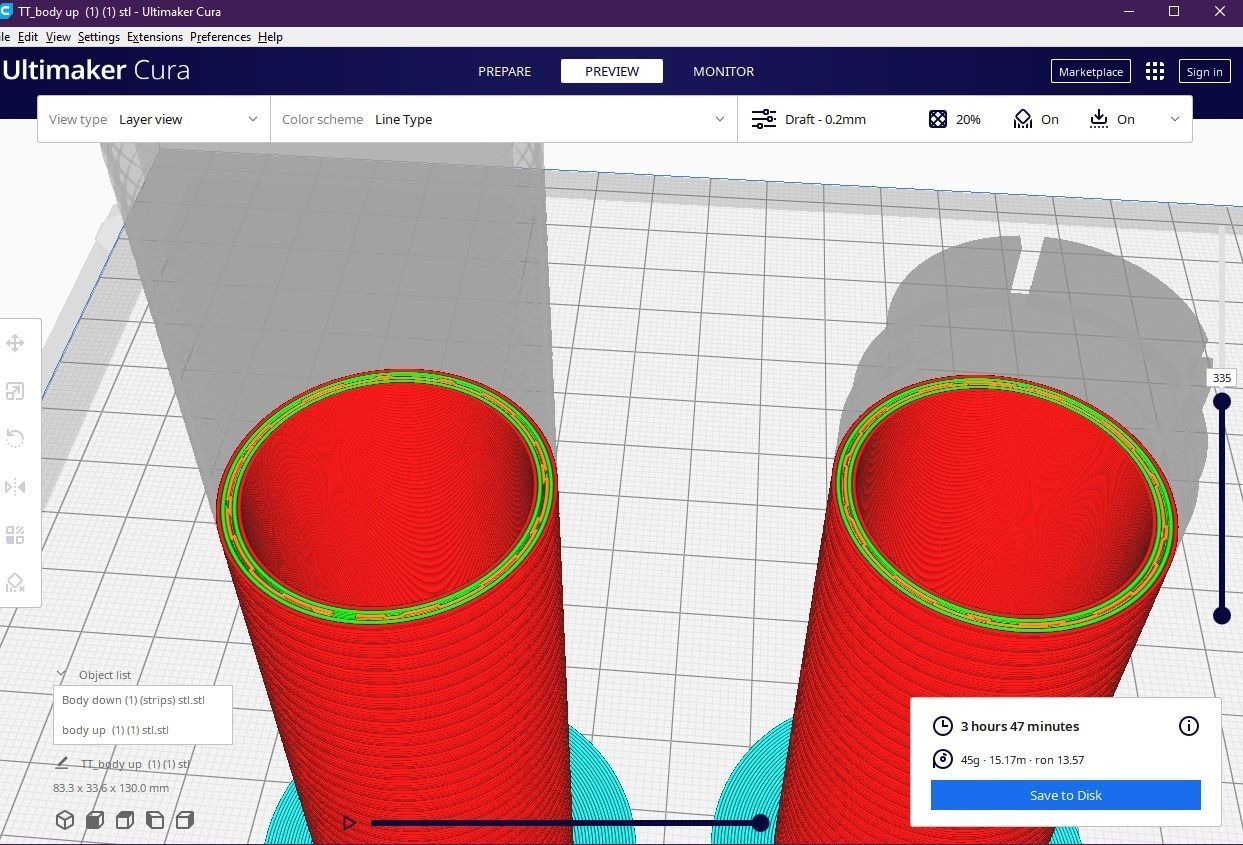This screenshot has width=1243, height=845.
Task: Open the View menu
Action: pyautogui.click(x=58, y=37)
